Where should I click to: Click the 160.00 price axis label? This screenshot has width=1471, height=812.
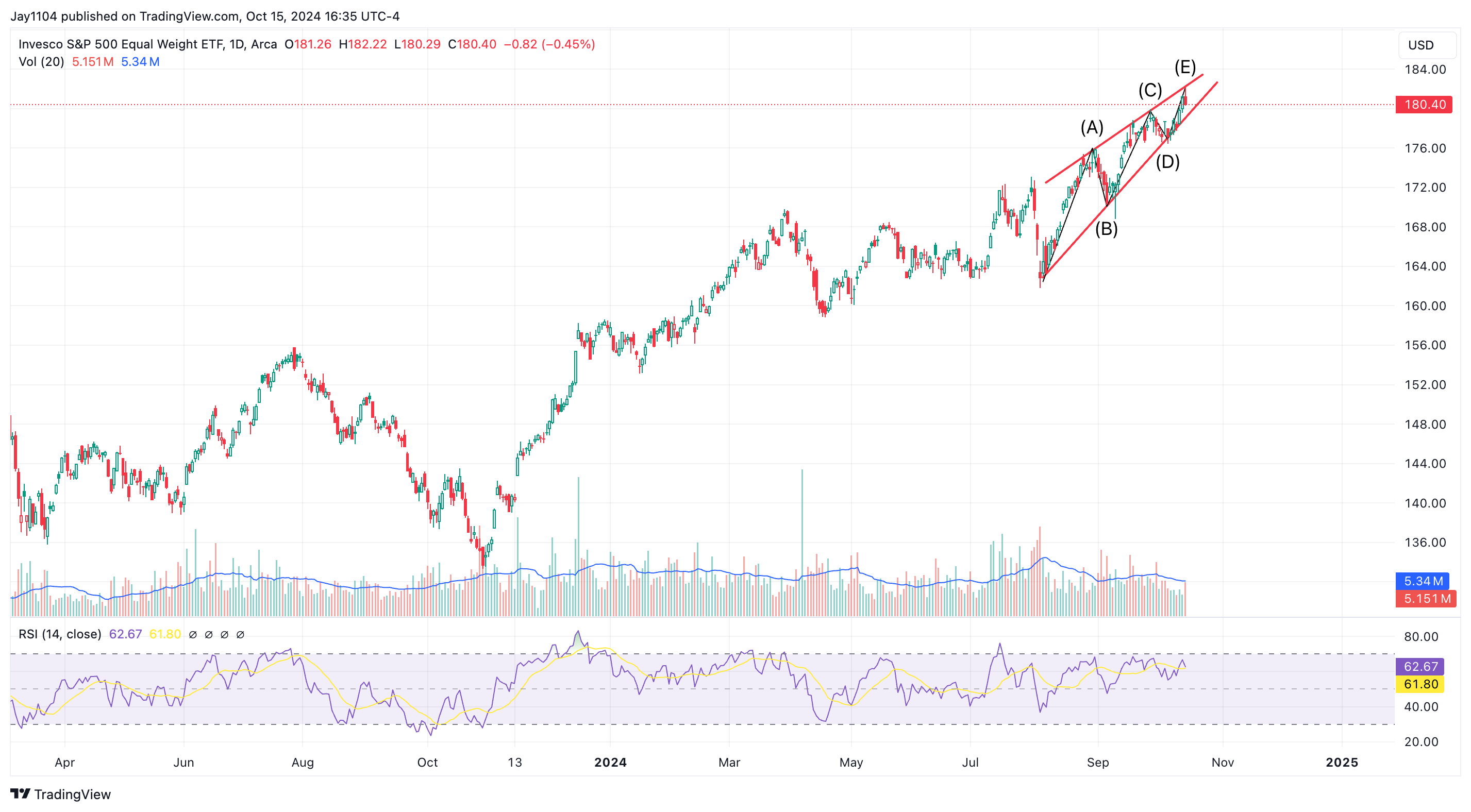coord(1425,306)
